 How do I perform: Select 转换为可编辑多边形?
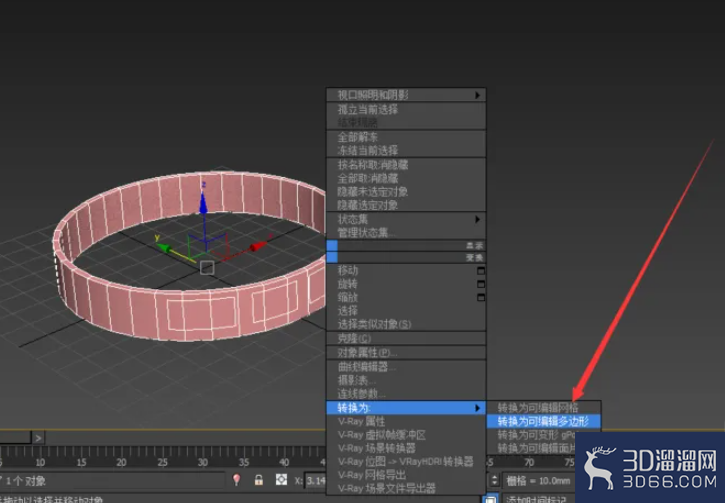(543, 421)
